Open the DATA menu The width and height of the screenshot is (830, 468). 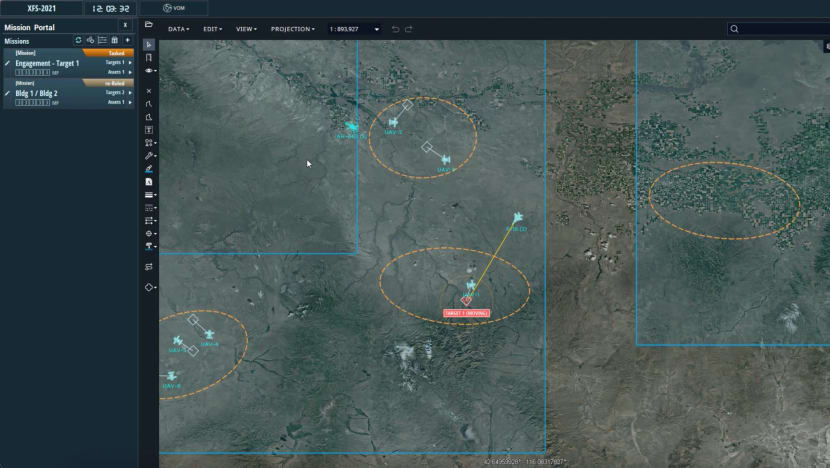coord(180,29)
